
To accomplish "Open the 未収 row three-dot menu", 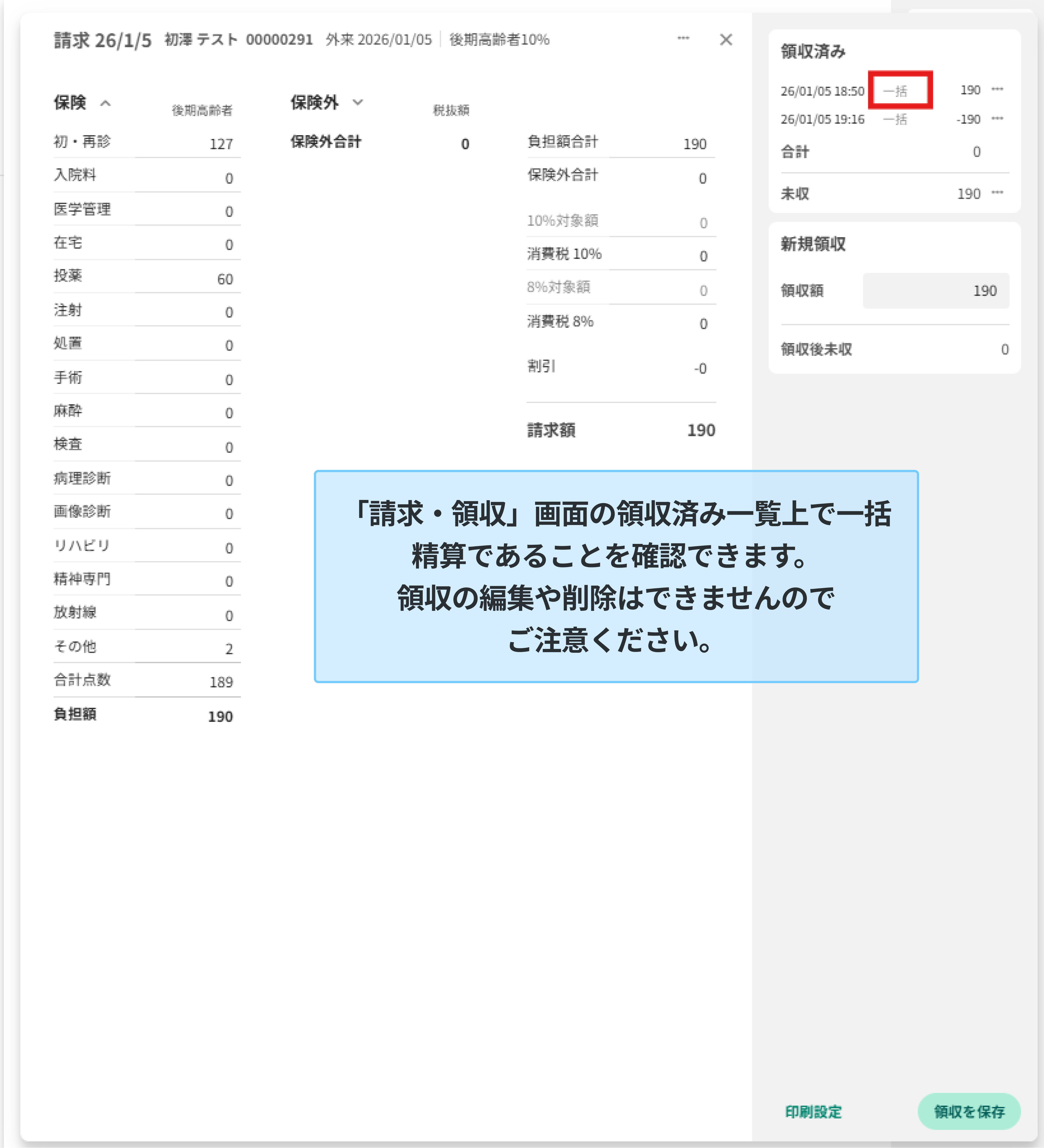I will tap(997, 192).
